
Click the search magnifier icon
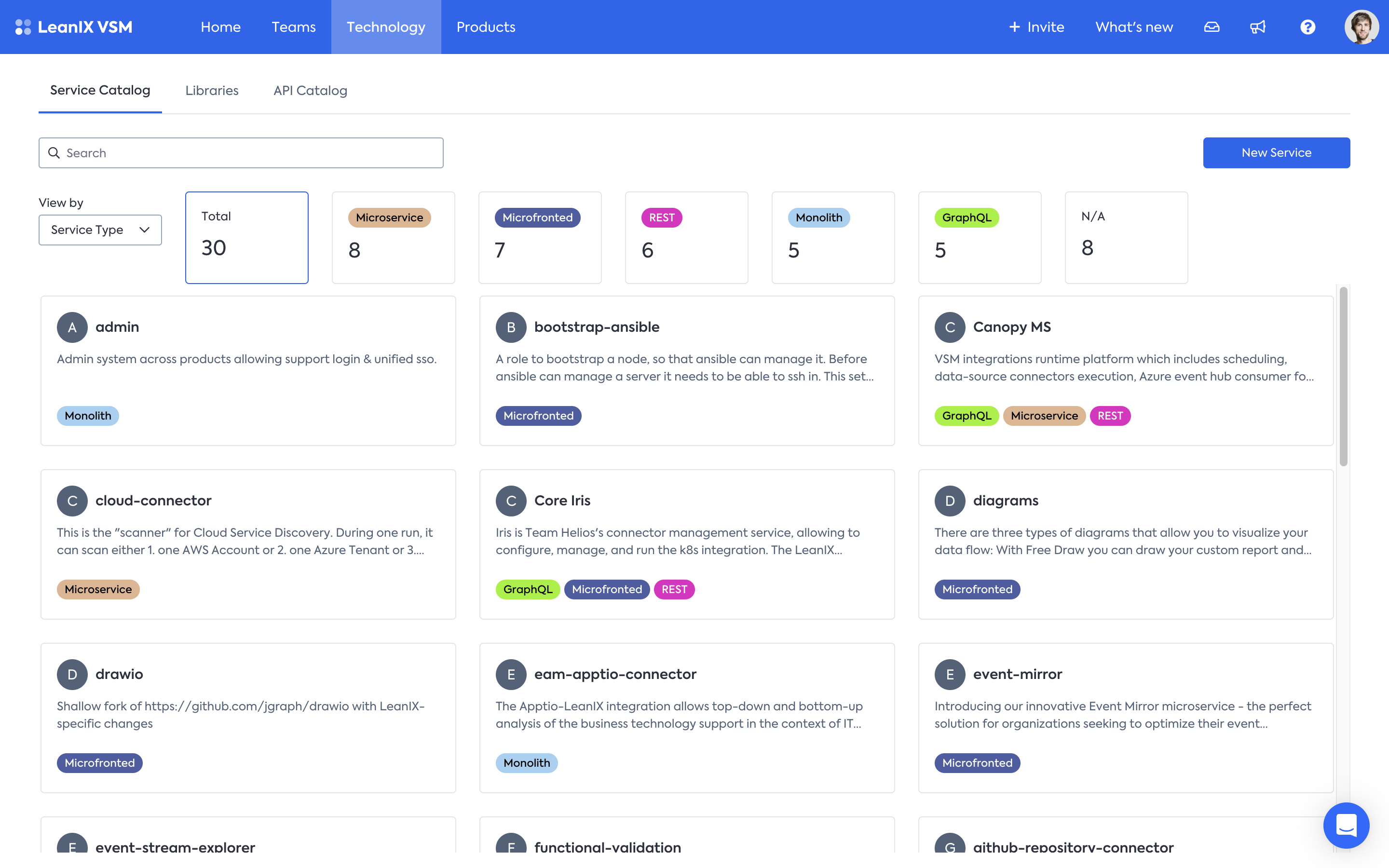coord(54,153)
